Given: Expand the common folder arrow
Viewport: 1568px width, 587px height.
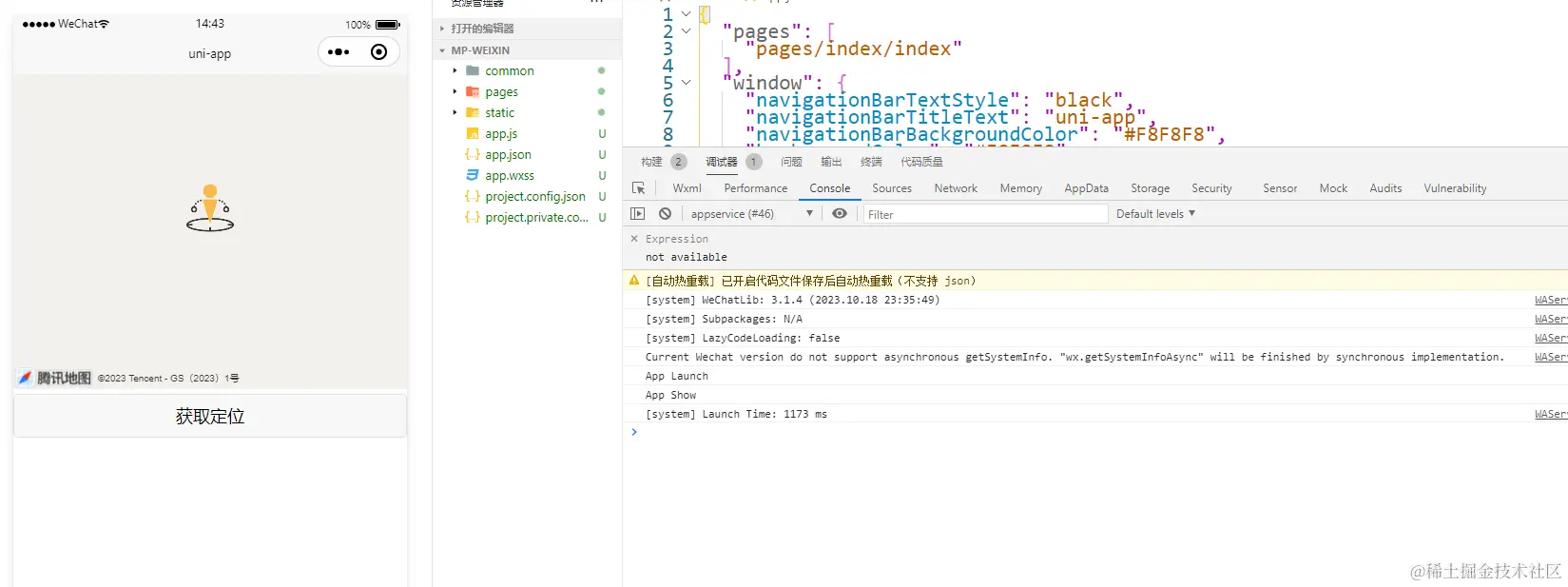Looking at the screenshot, I should point(455,70).
